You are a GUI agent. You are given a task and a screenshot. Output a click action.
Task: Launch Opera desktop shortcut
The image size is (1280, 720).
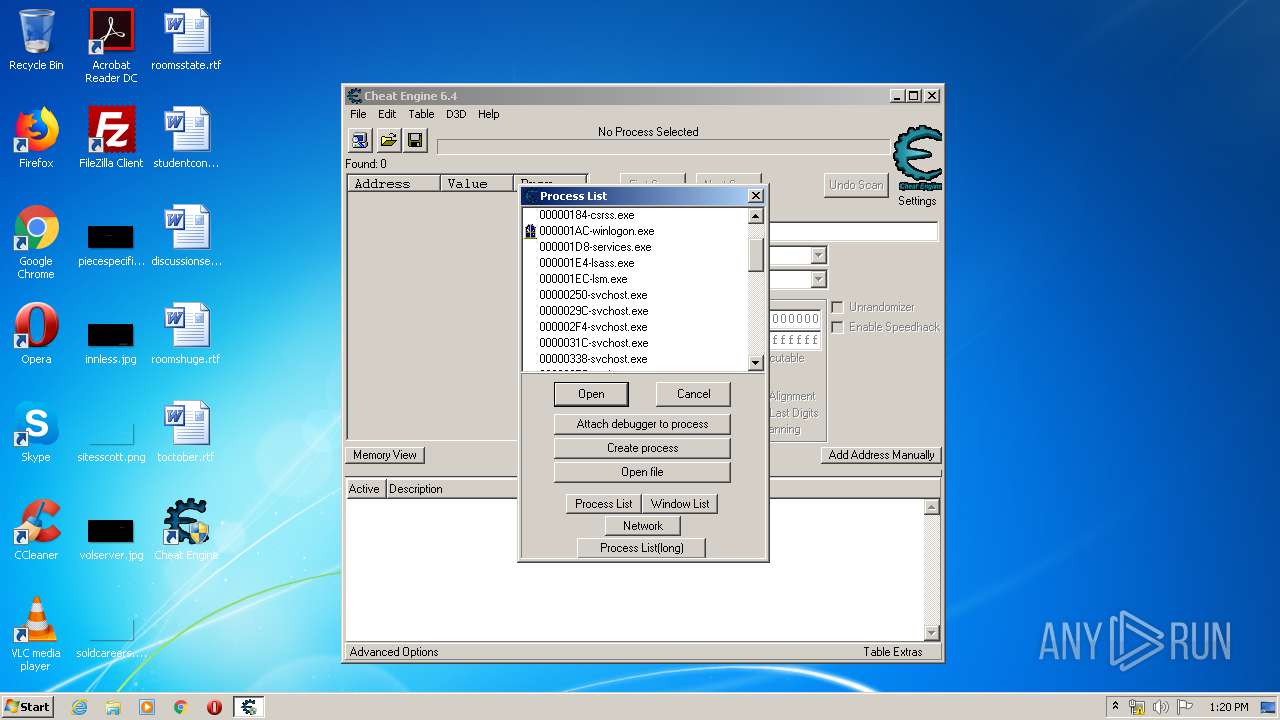coord(36,334)
